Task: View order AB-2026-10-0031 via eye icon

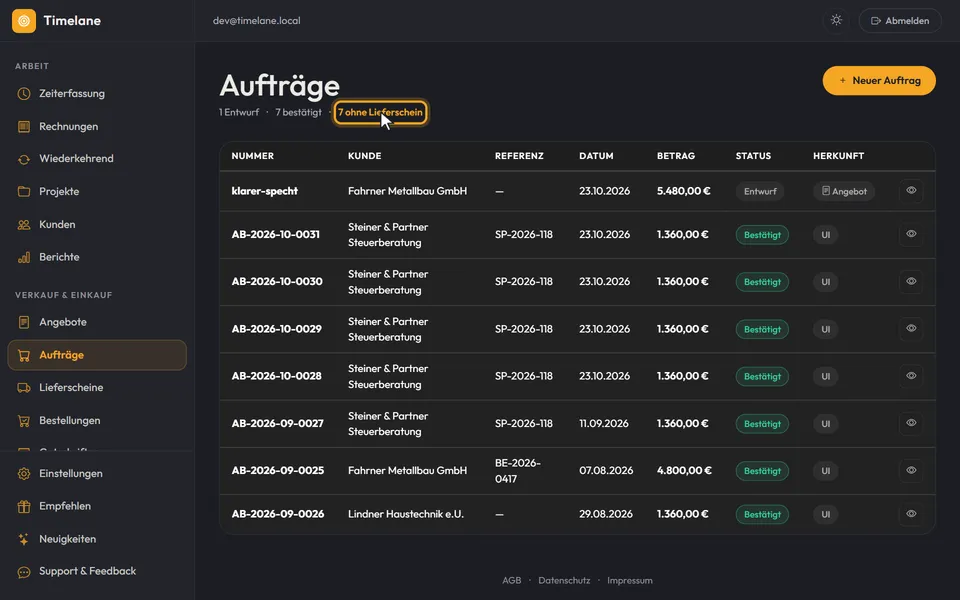Action: (911, 234)
